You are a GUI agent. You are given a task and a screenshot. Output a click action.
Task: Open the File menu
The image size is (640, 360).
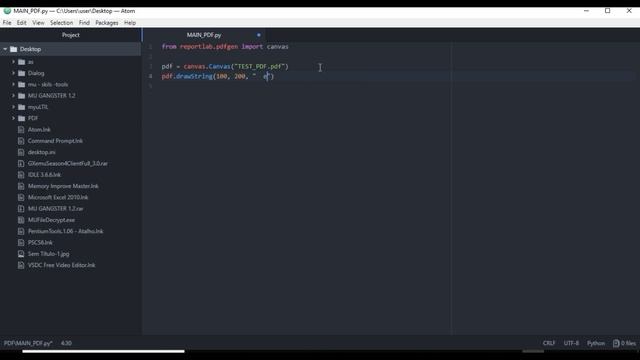[x=7, y=23]
